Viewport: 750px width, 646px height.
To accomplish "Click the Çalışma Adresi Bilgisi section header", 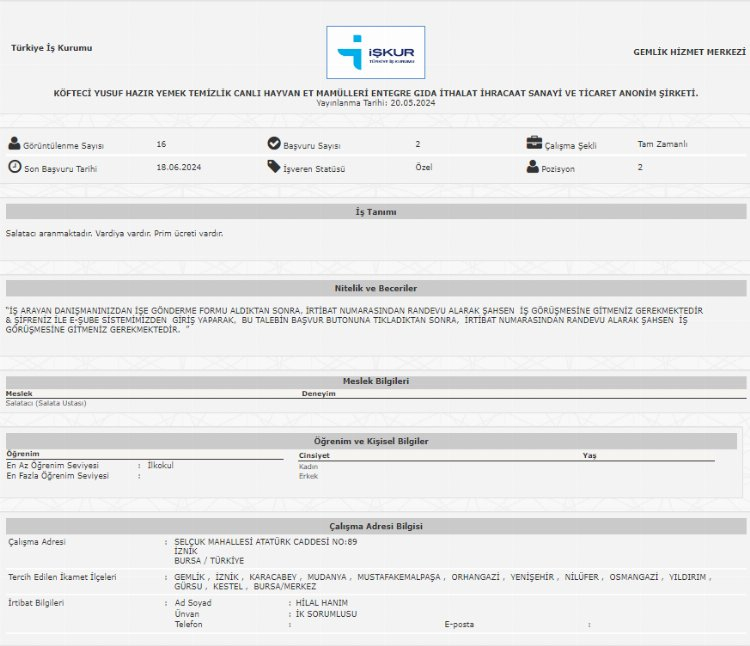I will pyautogui.click(x=375, y=526).
